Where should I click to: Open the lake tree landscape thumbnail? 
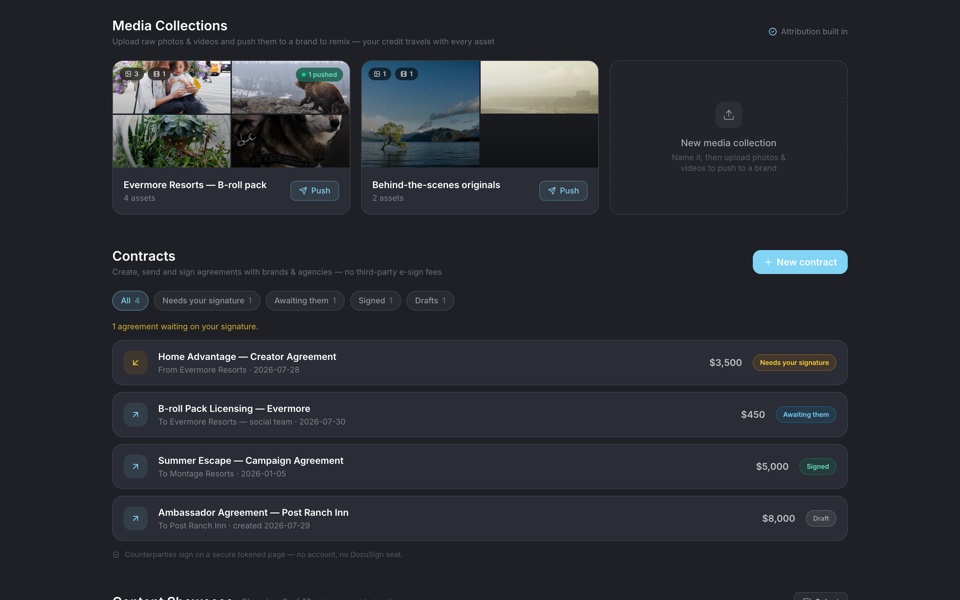click(421, 114)
